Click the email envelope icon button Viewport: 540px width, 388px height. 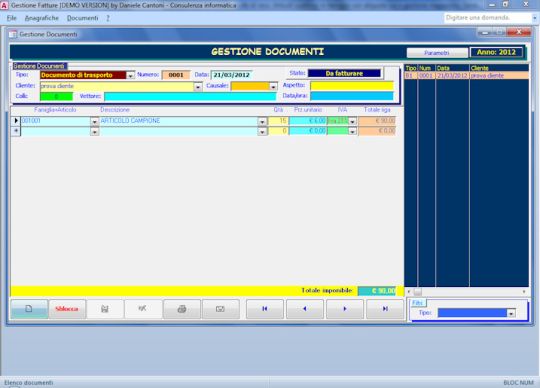click(221, 309)
